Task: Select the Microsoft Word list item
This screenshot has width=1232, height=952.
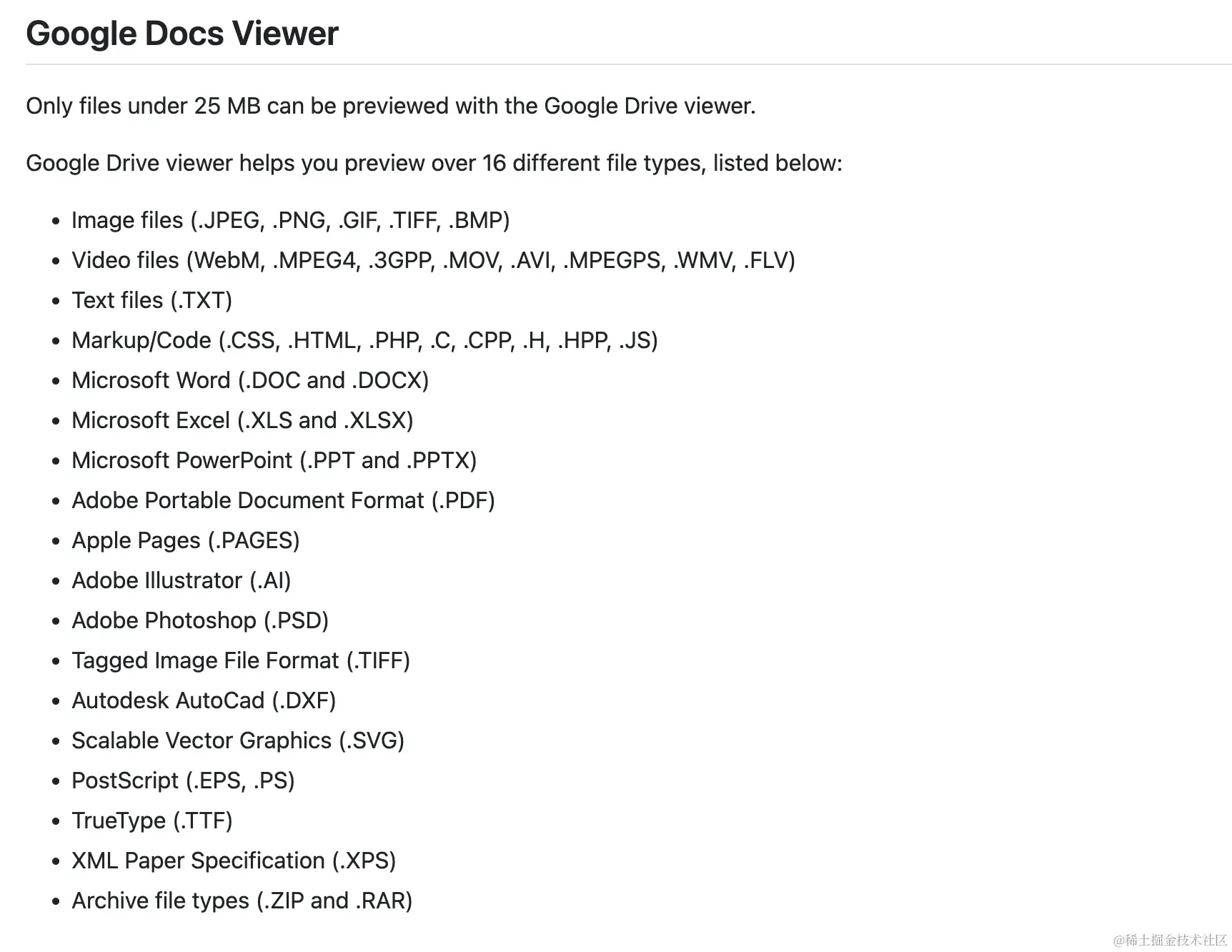Action: pyautogui.click(x=250, y=380)
